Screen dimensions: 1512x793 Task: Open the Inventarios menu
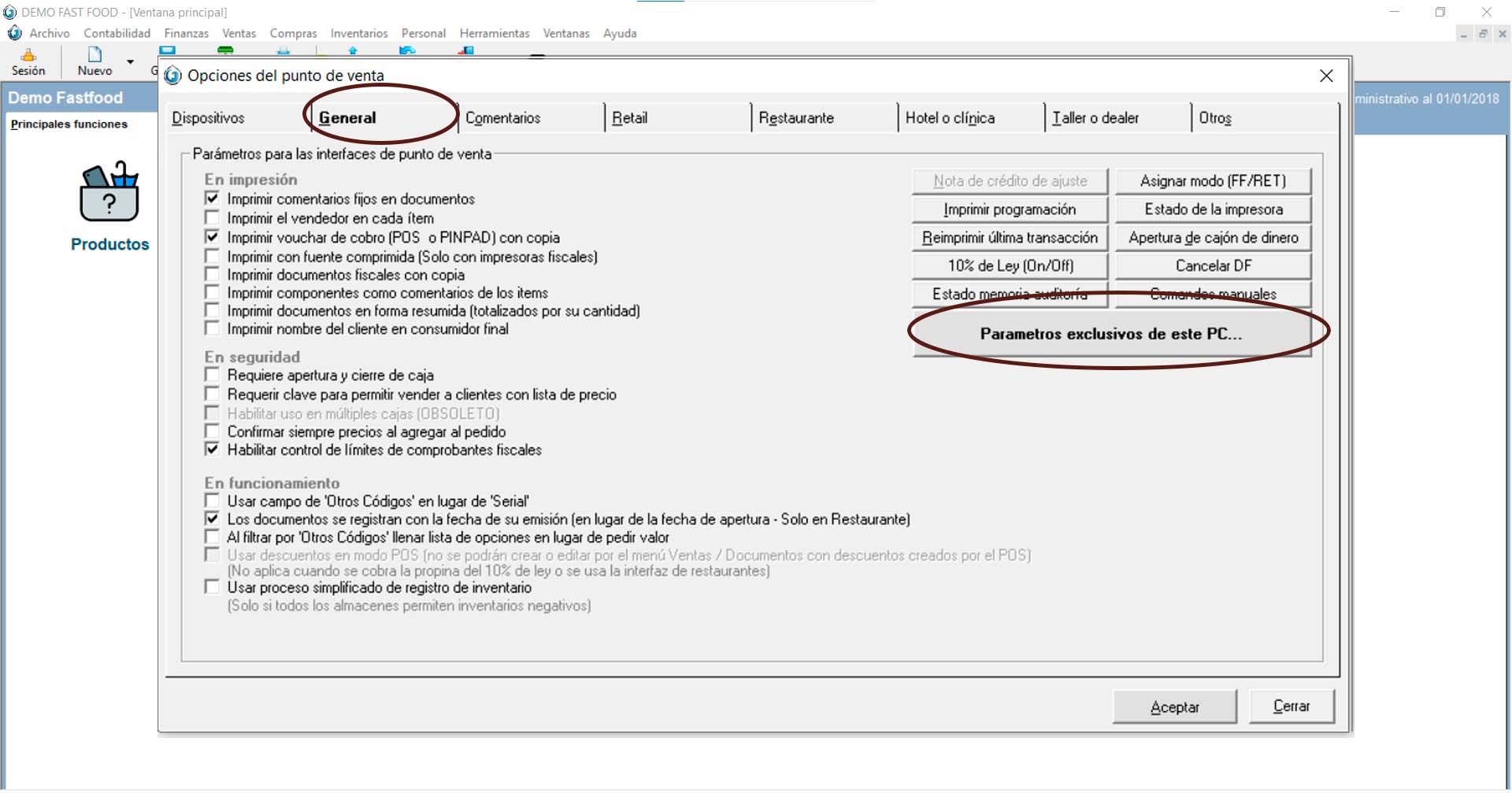[359, 33]
